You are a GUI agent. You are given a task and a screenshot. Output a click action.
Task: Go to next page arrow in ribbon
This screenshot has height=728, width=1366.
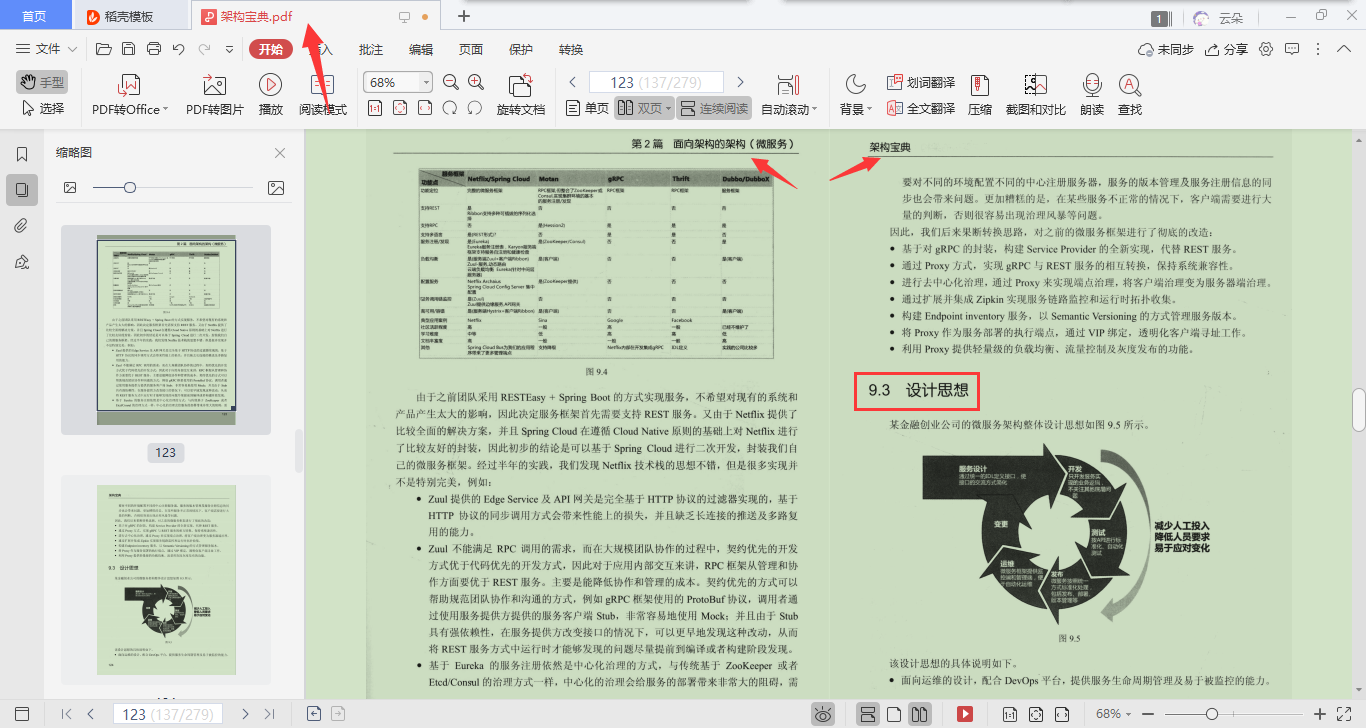[x=740, y=82]
